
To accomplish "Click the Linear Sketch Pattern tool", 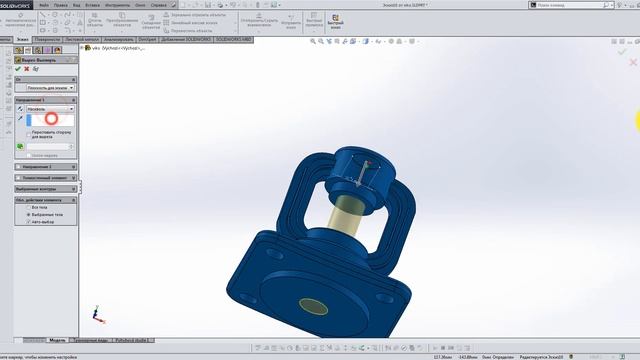I will [x=191, y=23].
